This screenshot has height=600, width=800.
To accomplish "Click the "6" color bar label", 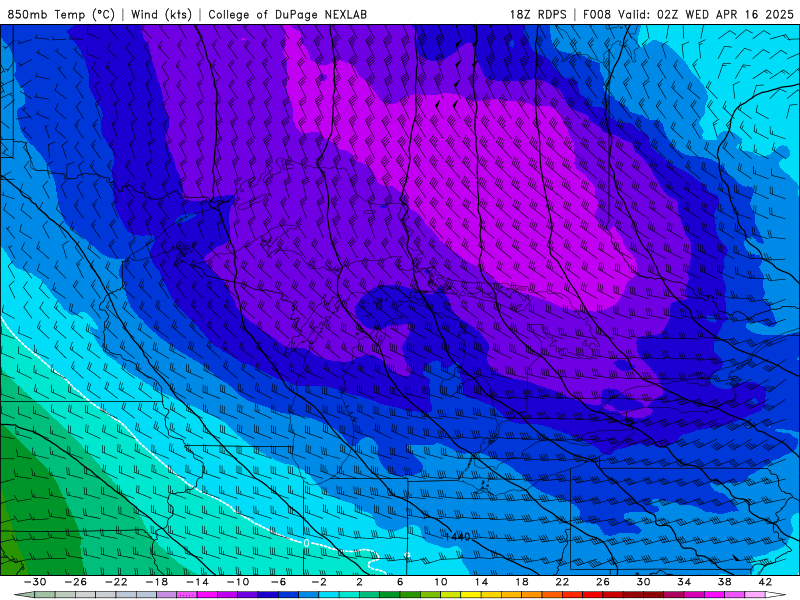I will 400,582.
